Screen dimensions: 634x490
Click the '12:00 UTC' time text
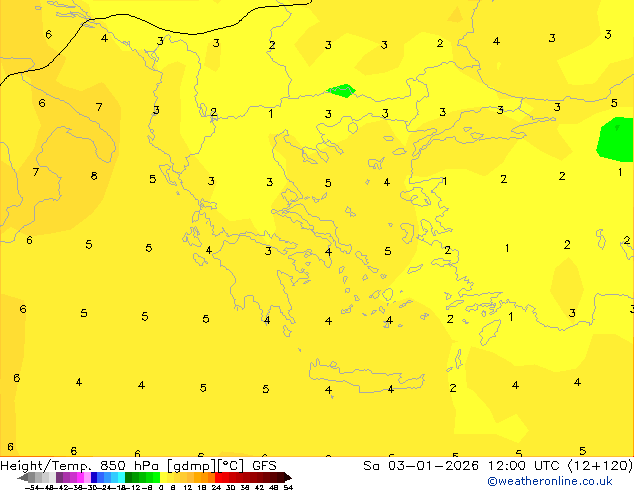[525, 466]
